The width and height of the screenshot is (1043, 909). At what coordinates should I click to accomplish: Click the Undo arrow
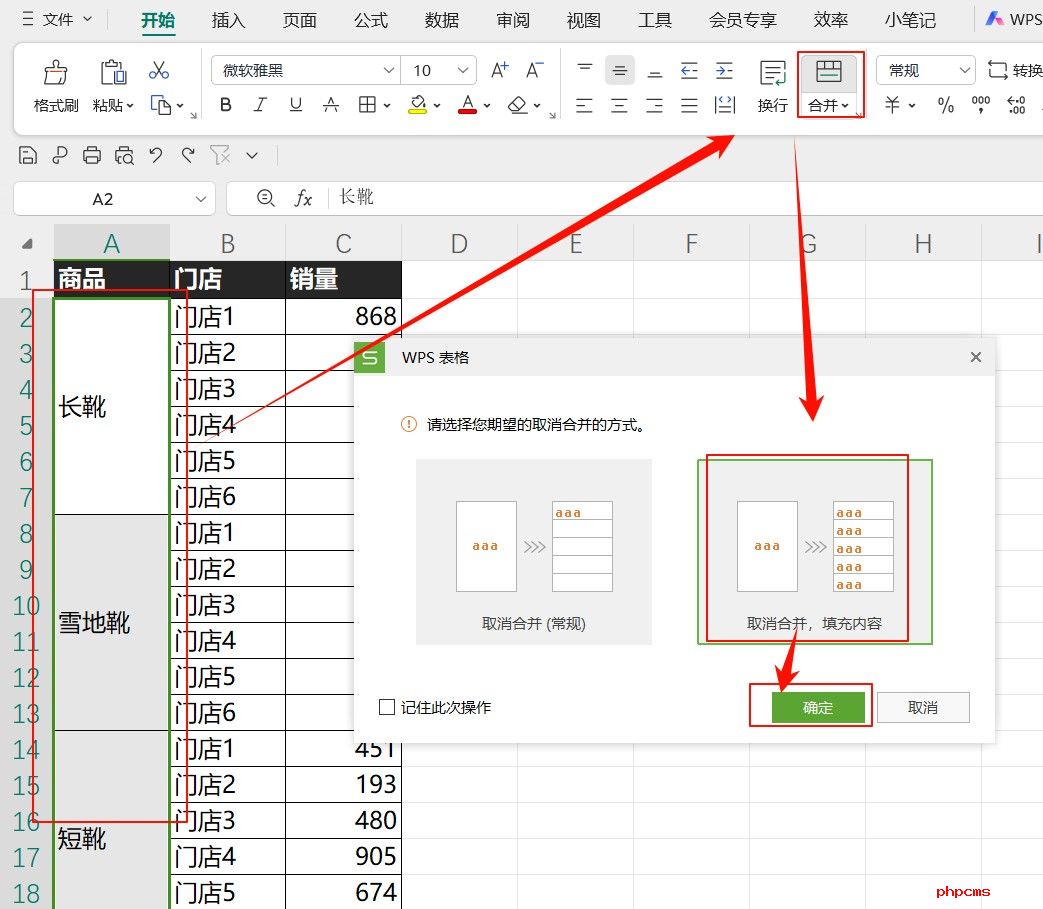point(156,156)
